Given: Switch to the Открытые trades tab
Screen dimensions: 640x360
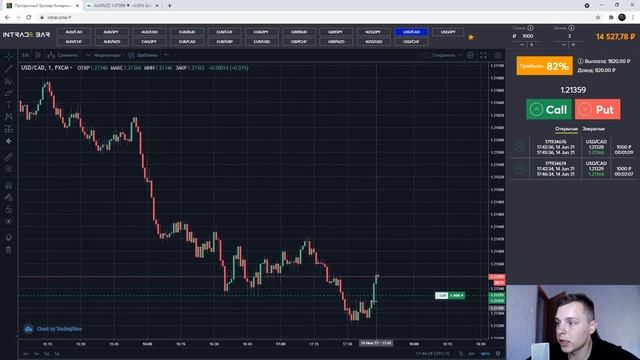Looking at the screenshot, I should point(566,129).
